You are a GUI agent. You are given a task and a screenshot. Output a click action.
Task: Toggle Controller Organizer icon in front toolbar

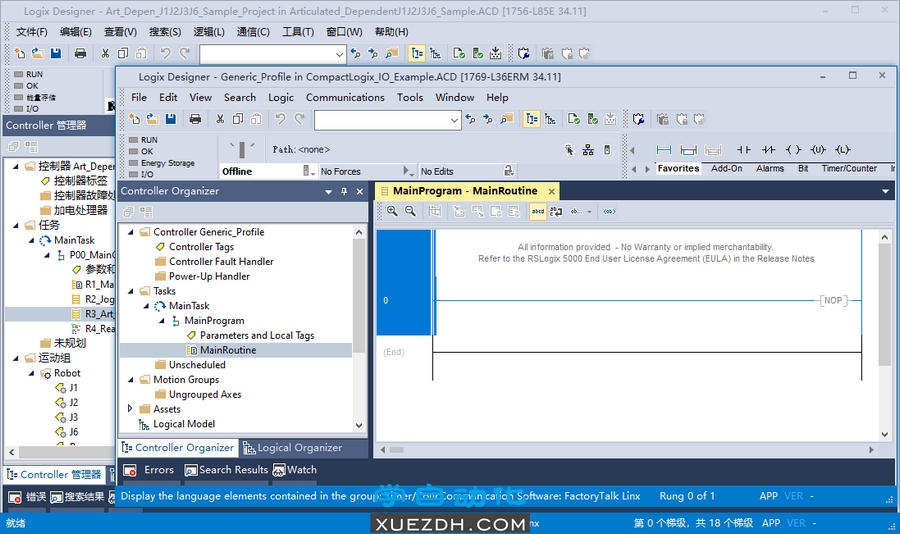(x=532, y=119)
